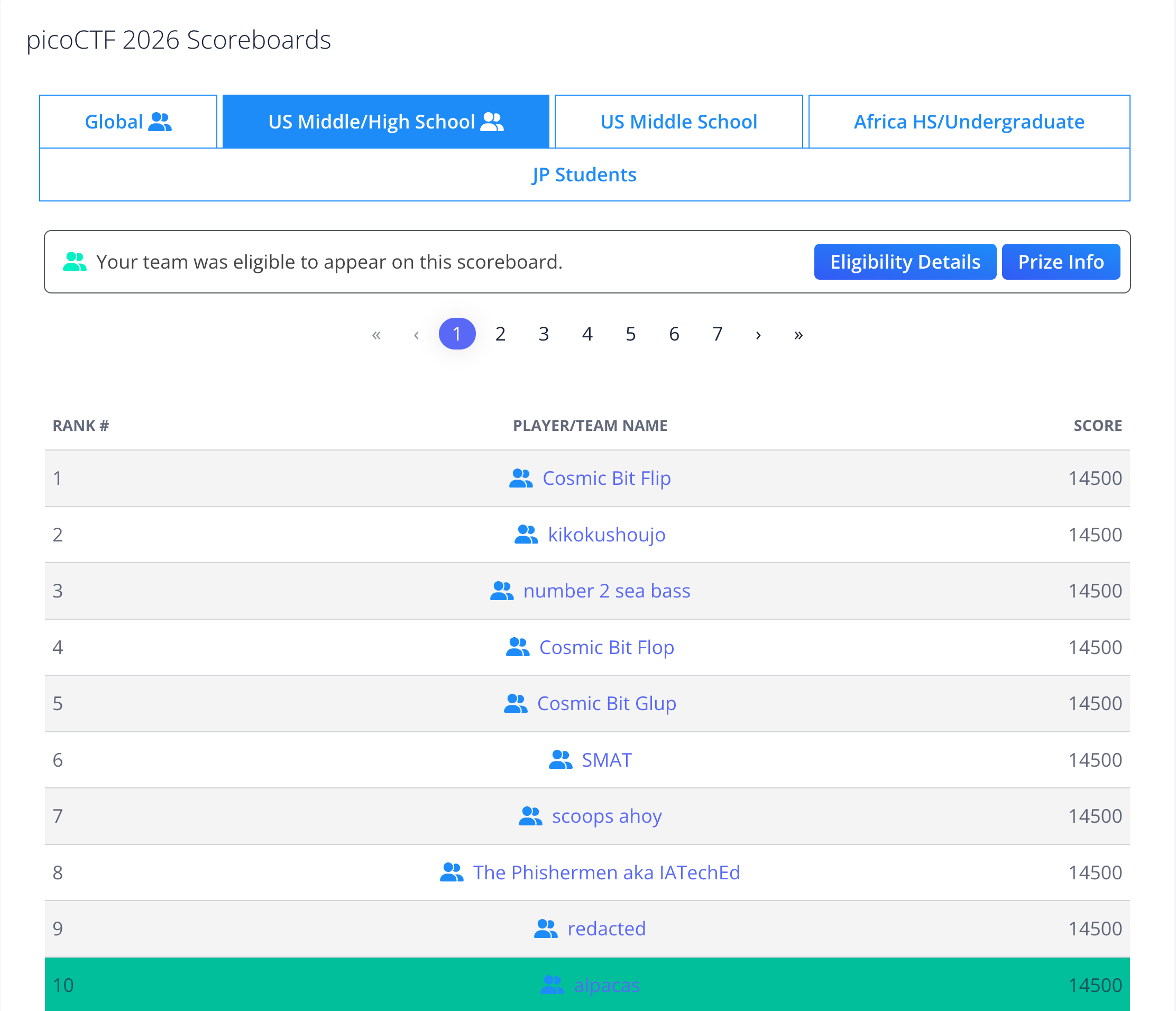Viewport: 1176px width, 1011px height.
Task: Click team icon beside alpacas row
Action: click(x=552, y=985)
